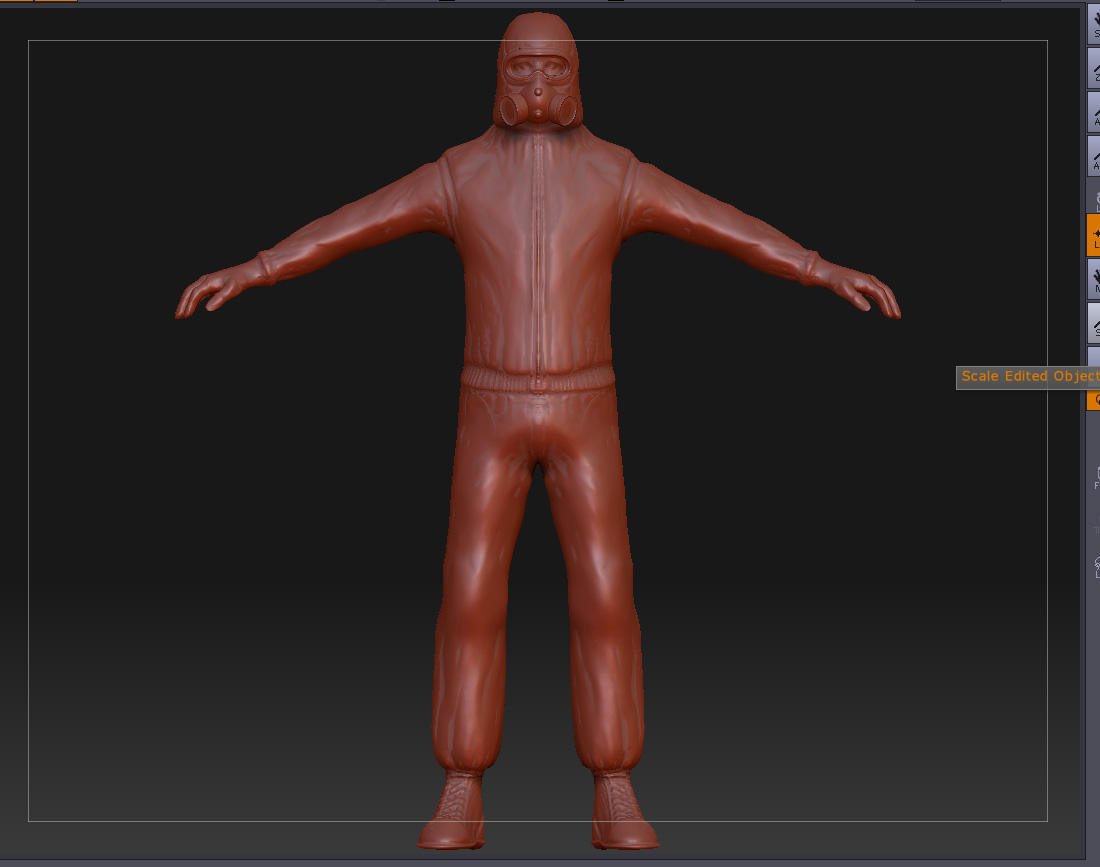Select the Zoom button labeled Z

(x=1094, y=68)
